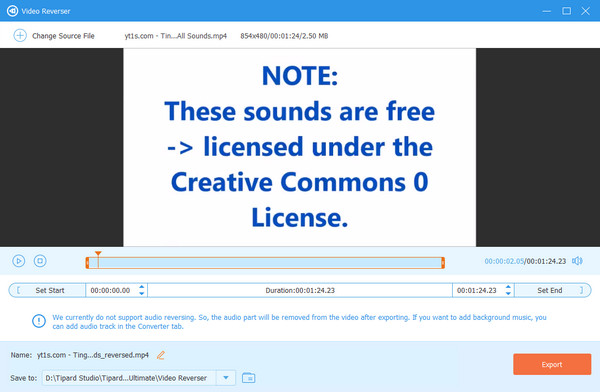Decrease the start time with down arrow
This screenshot has height=392, width=600.
point(142,294)
